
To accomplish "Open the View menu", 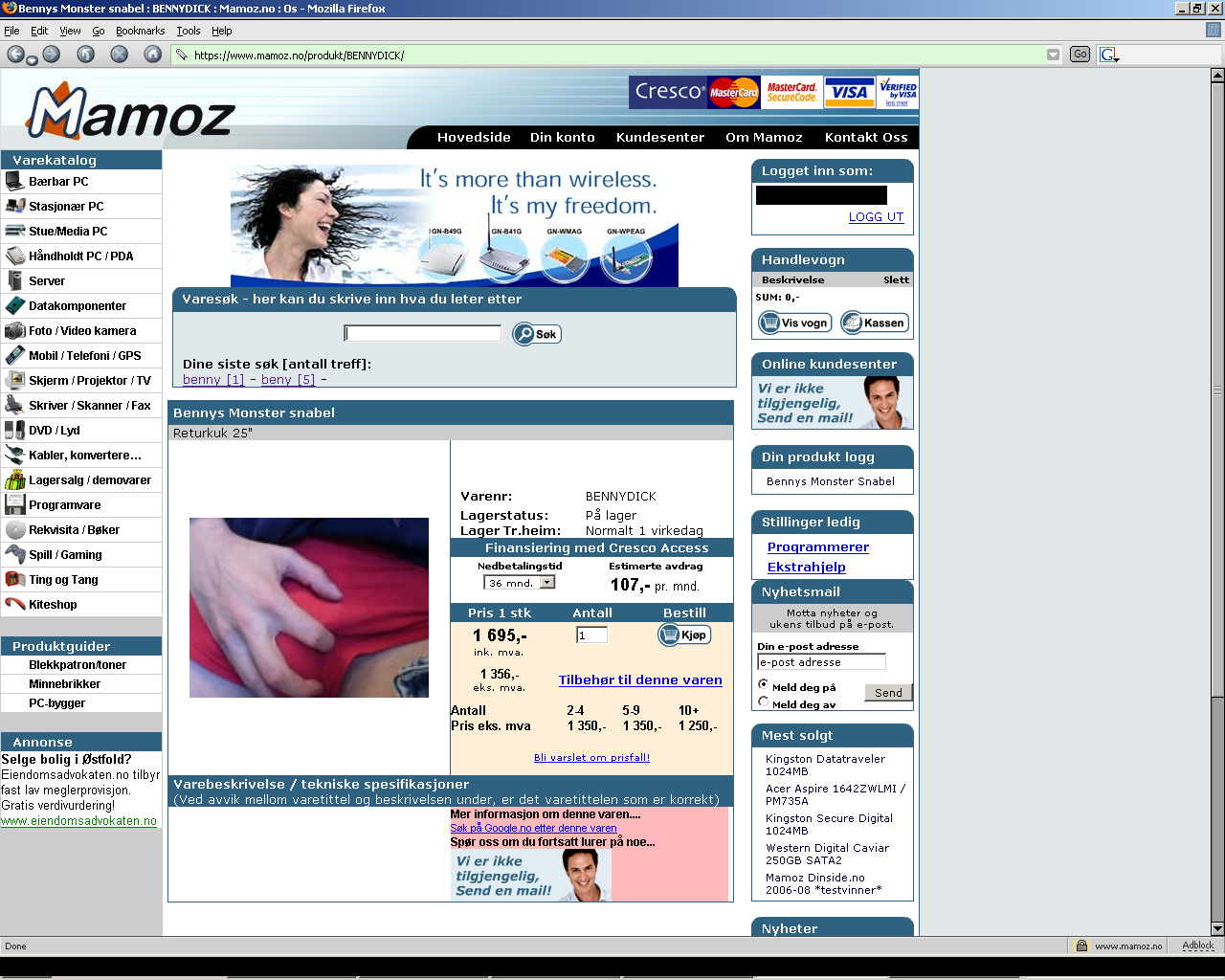I will (x=70, y=31).
